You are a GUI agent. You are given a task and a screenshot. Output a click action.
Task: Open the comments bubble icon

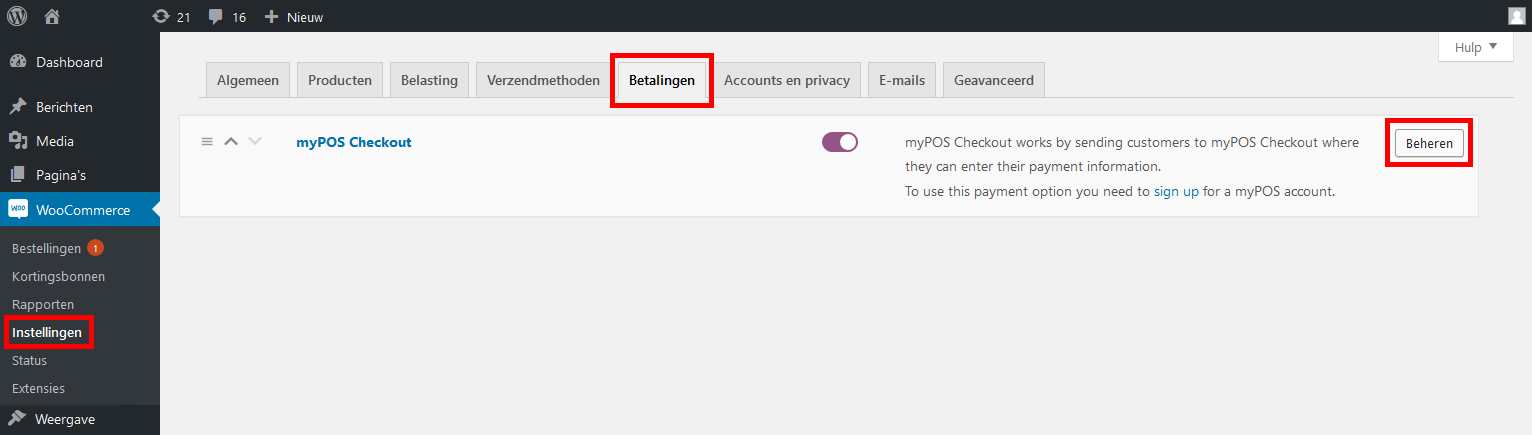pyautogui.click(x=216, y=17)
